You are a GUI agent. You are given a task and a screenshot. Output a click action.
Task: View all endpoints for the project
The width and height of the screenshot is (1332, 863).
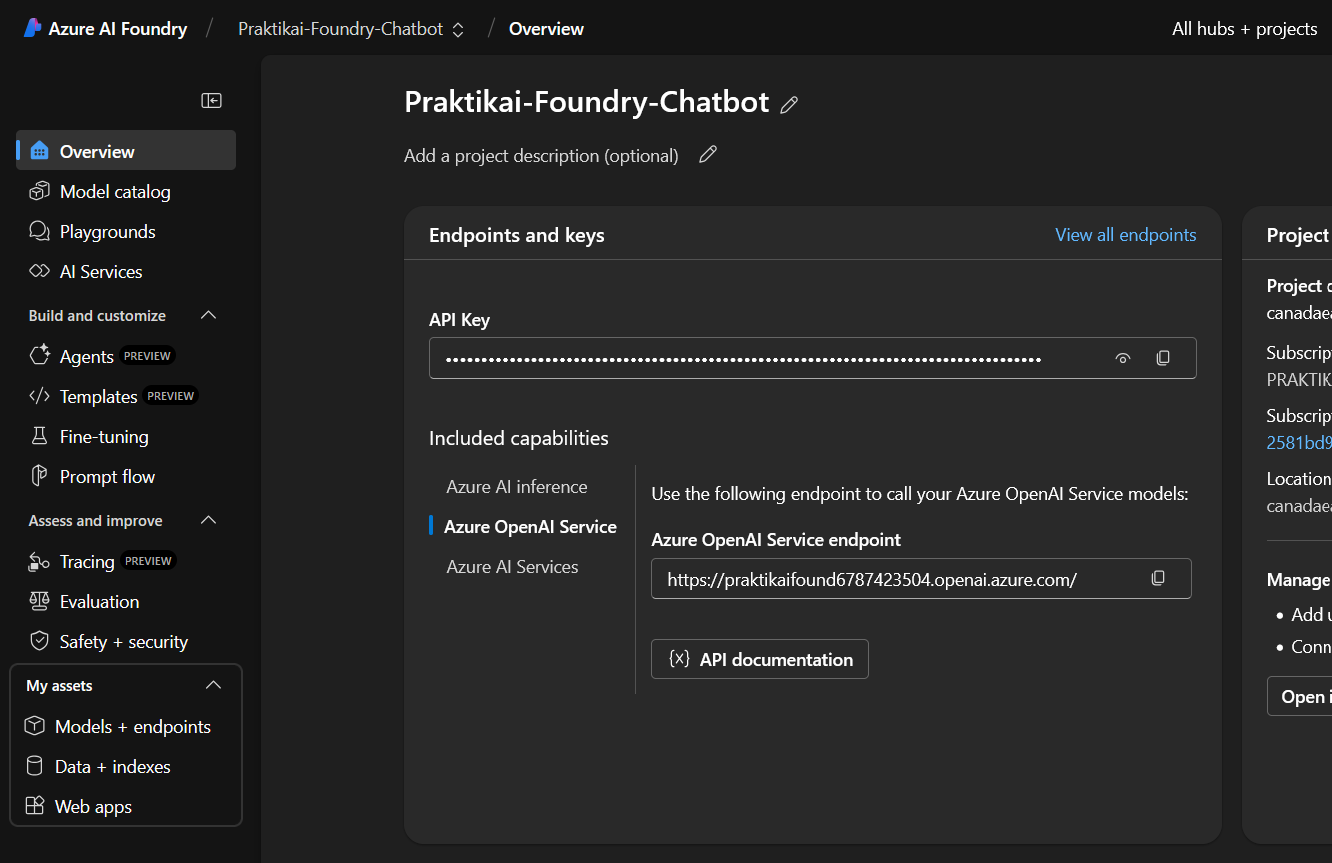(x=1125, y=234)
